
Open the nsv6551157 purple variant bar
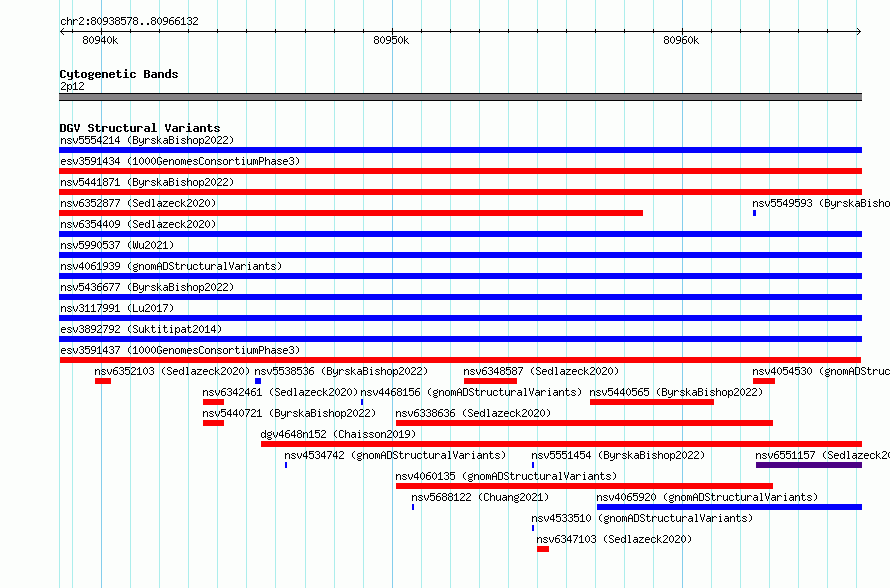(809, 465)
